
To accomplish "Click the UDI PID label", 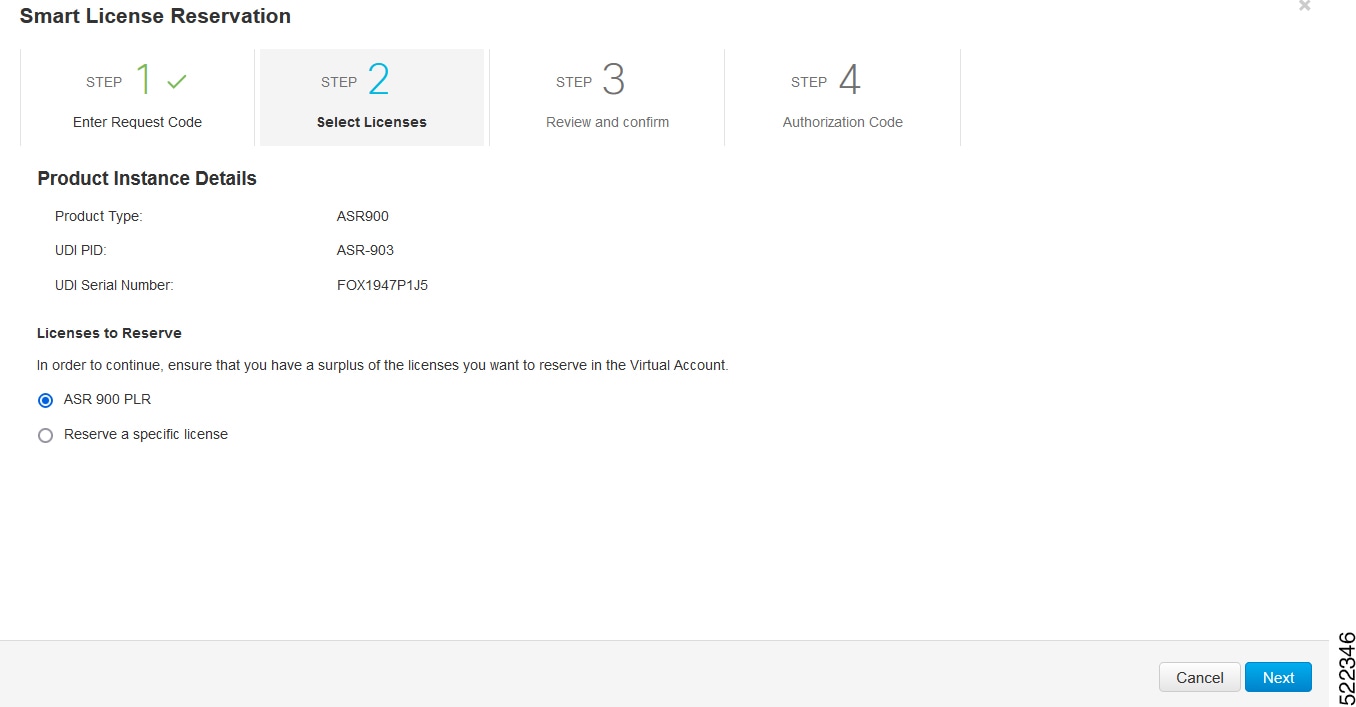I will (80, 250).
